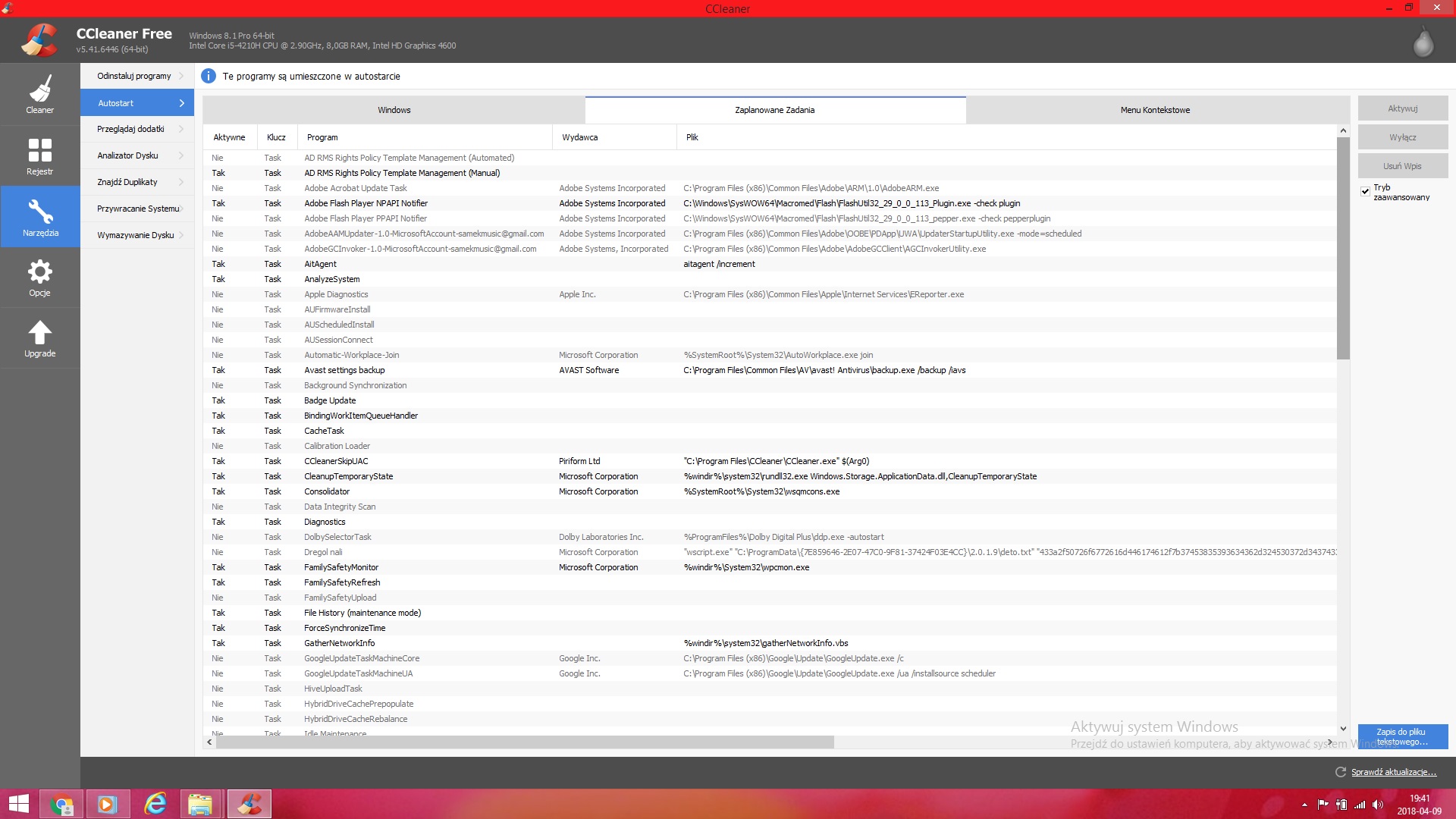Open the Cleaner section in sidebar
Screen dimensions: 1456x819
pos(39,94)
